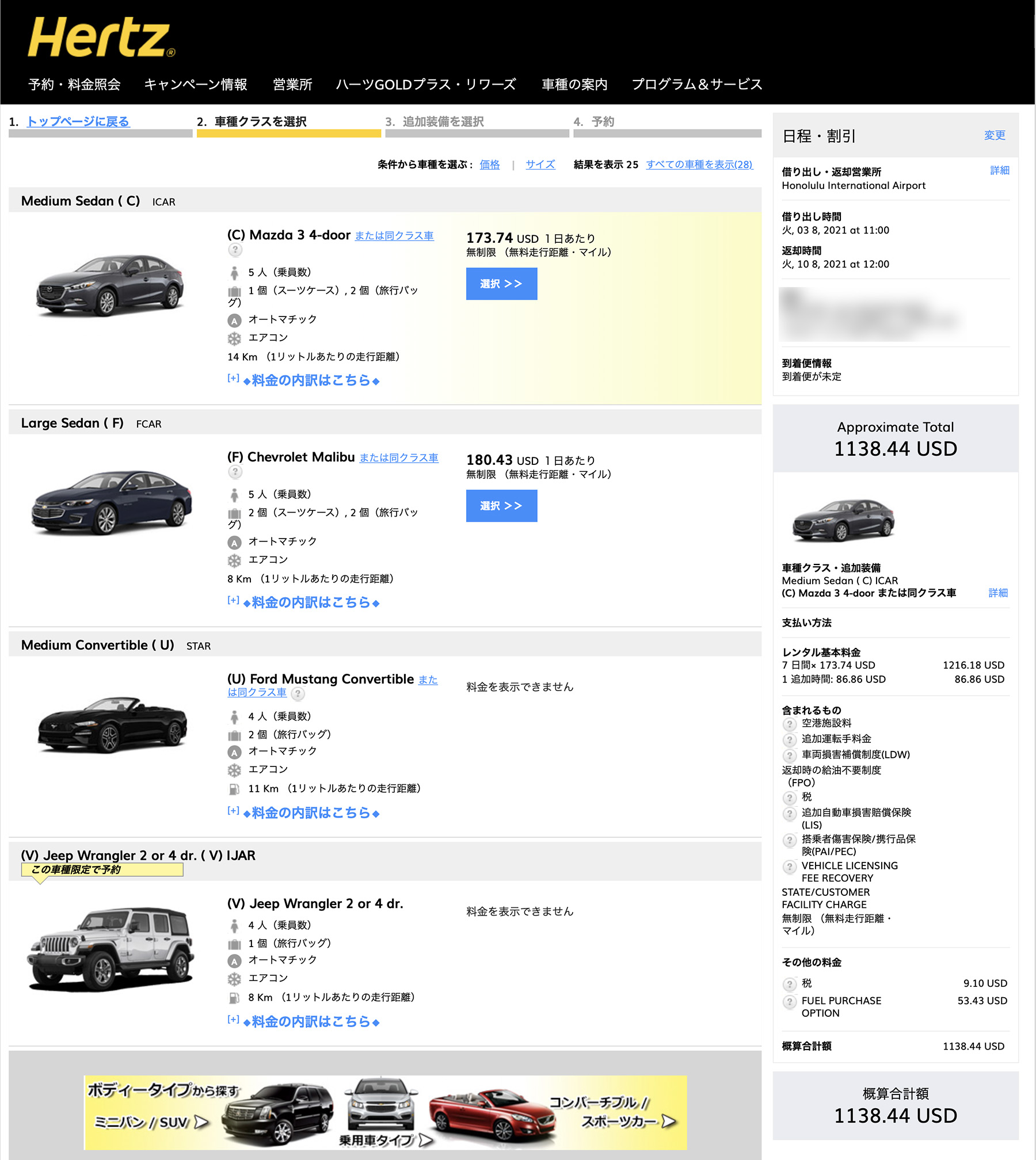
Task: Click Ford Mustang Convertible car image
Action: [112, 725]
